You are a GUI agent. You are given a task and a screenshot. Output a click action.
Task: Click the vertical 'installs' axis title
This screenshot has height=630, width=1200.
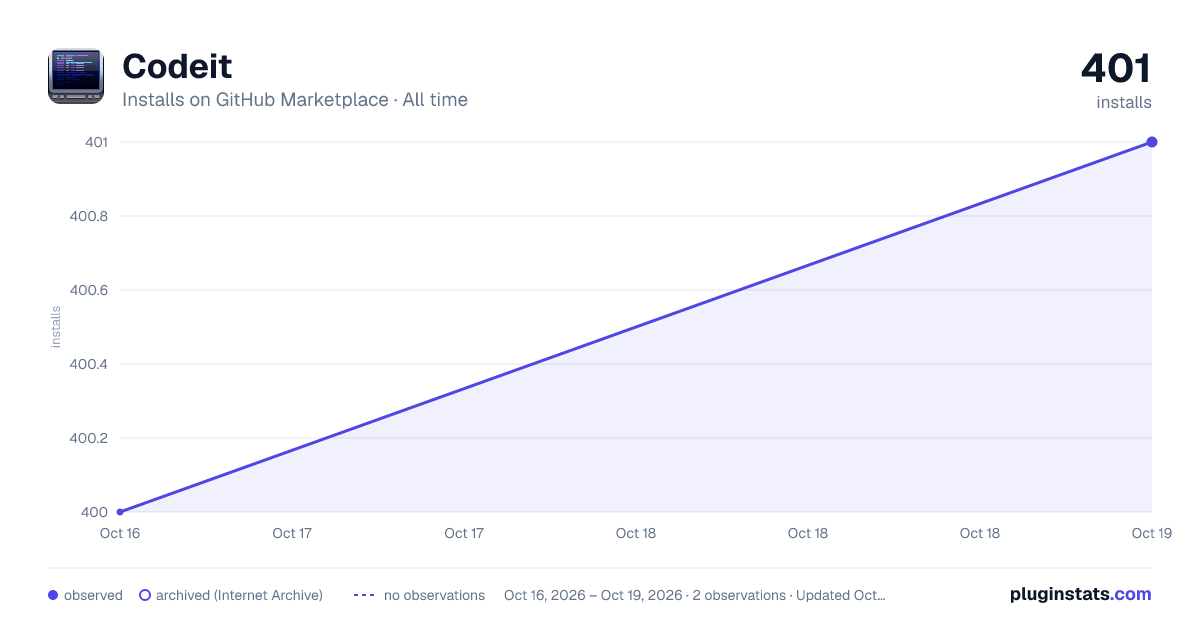[x=56, y=327]
